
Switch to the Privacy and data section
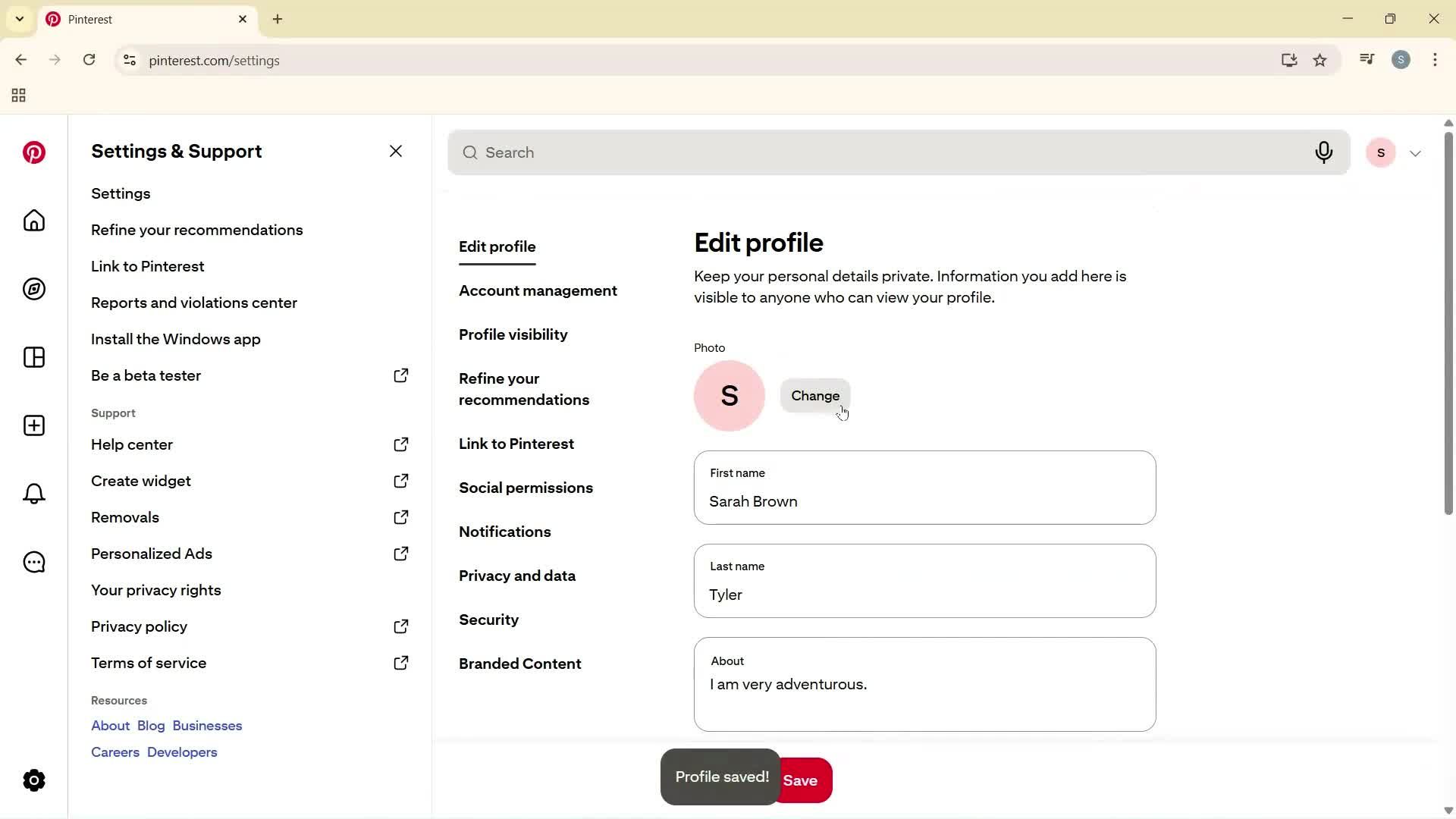517,576
